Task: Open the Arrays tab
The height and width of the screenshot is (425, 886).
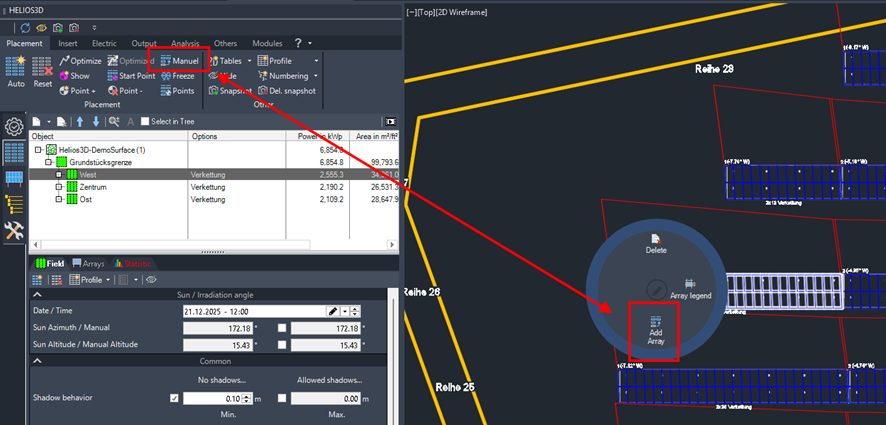Action: 89,263
